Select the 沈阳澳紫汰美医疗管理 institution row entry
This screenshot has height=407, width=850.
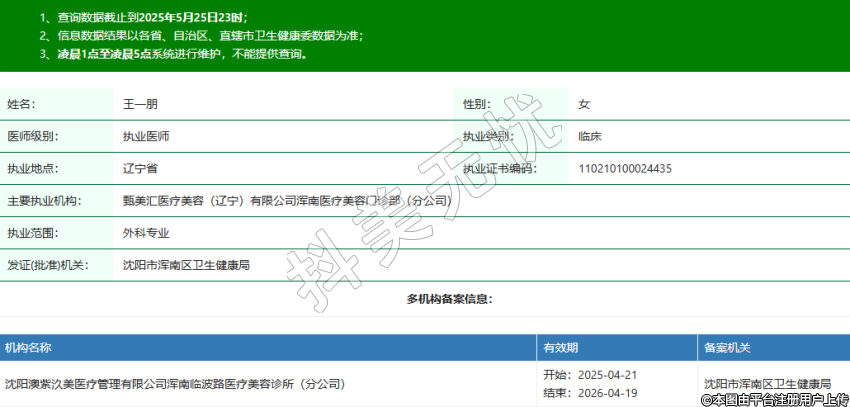pyautogui.click(x=174, y=383)
